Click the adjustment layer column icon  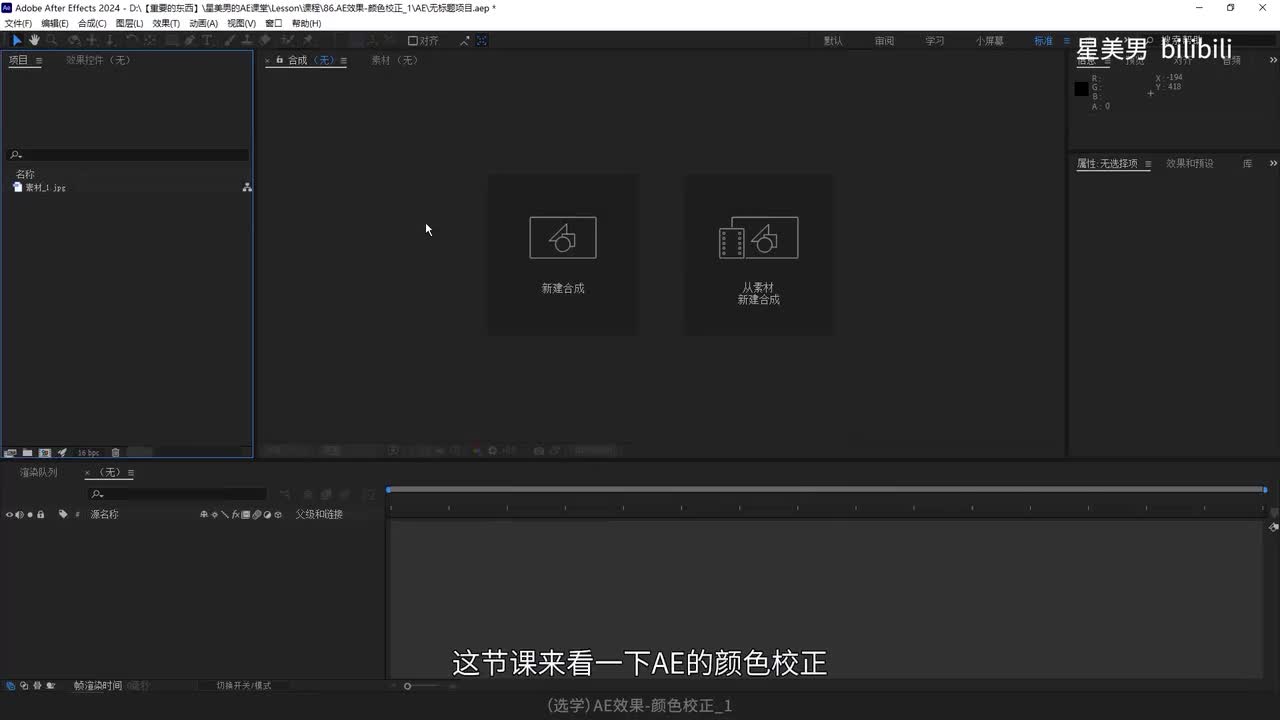(x=267, y=515)
